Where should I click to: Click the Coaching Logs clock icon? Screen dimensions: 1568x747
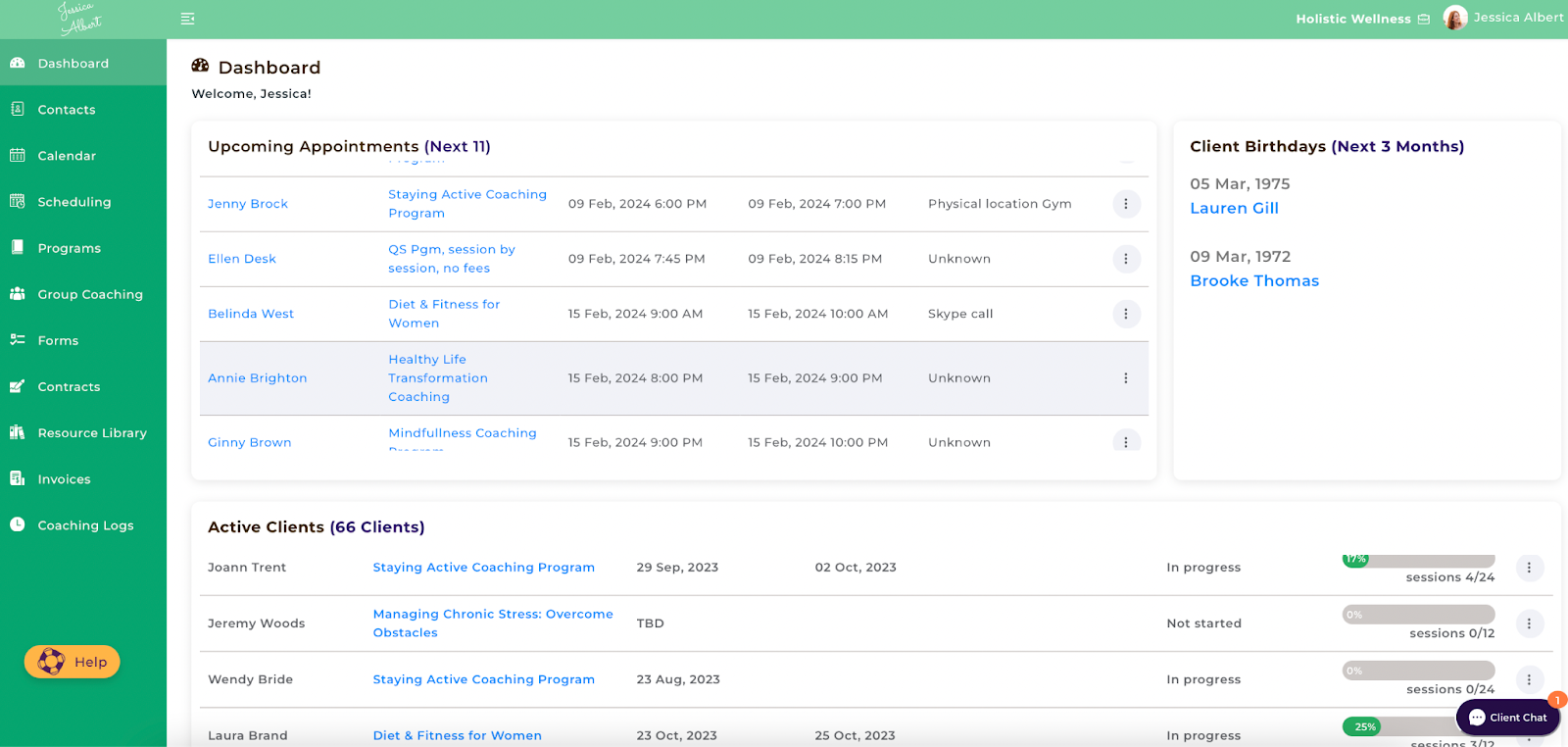17,524
